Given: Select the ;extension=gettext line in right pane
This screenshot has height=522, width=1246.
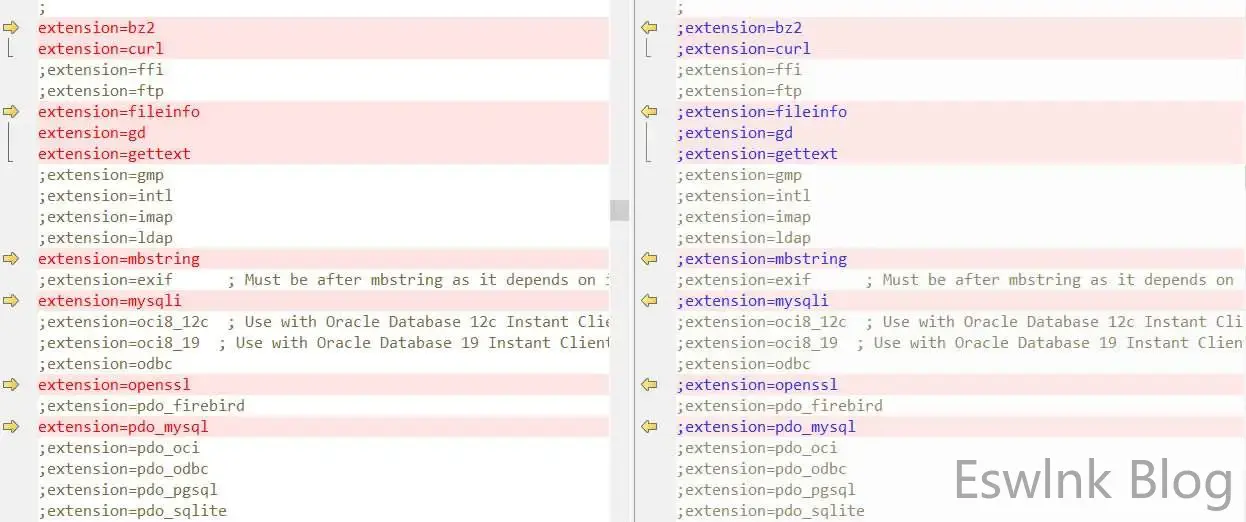Looking at the screenshot, I should [757, 154].
